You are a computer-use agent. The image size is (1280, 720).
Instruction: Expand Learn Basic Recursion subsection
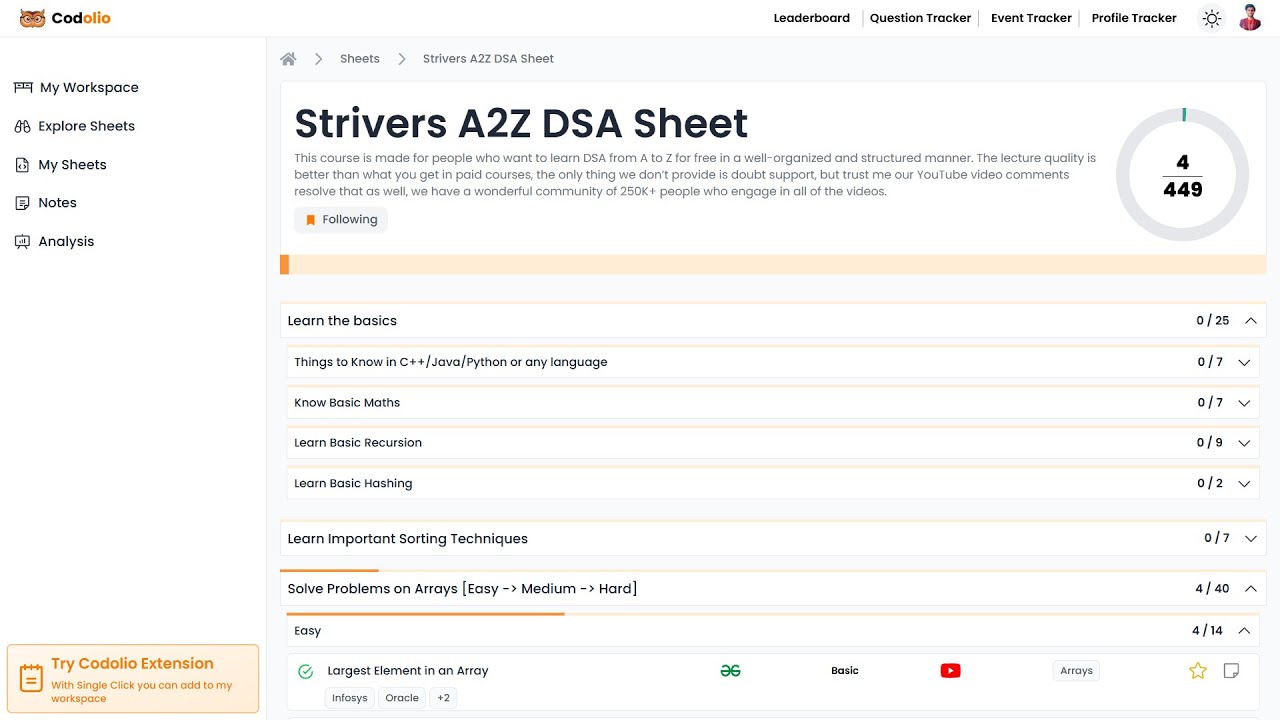coord(1244,442)
